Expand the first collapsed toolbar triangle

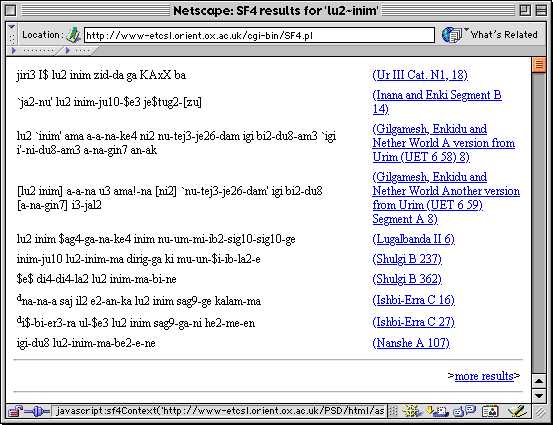pyautogui.click(x=14, y=50)
